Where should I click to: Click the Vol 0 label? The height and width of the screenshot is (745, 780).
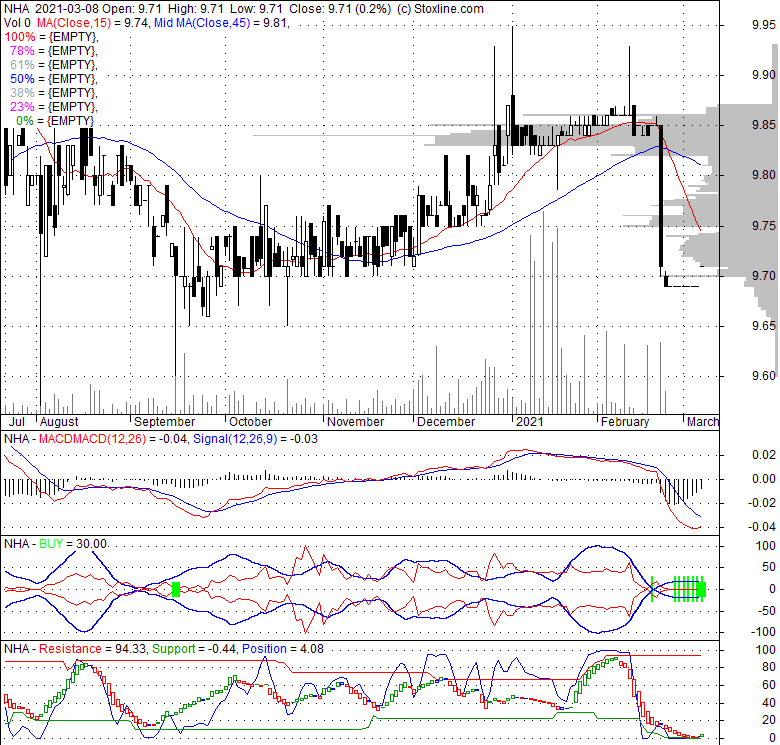click(17, 23)
